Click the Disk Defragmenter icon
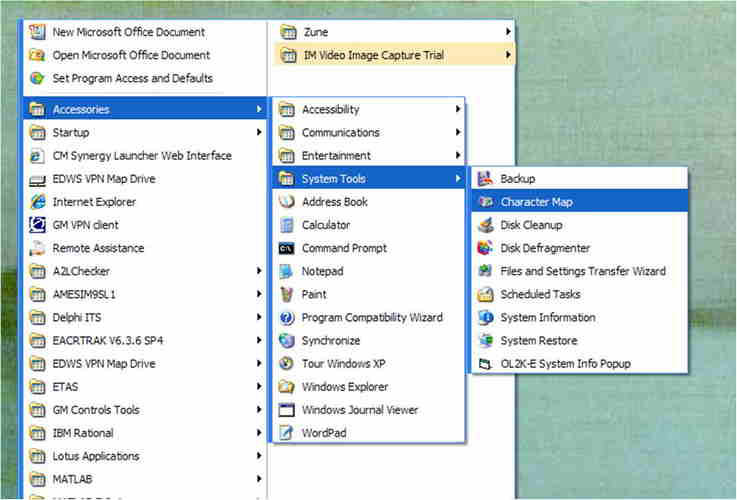Screen dimensions: 737x500 (486, 248)
